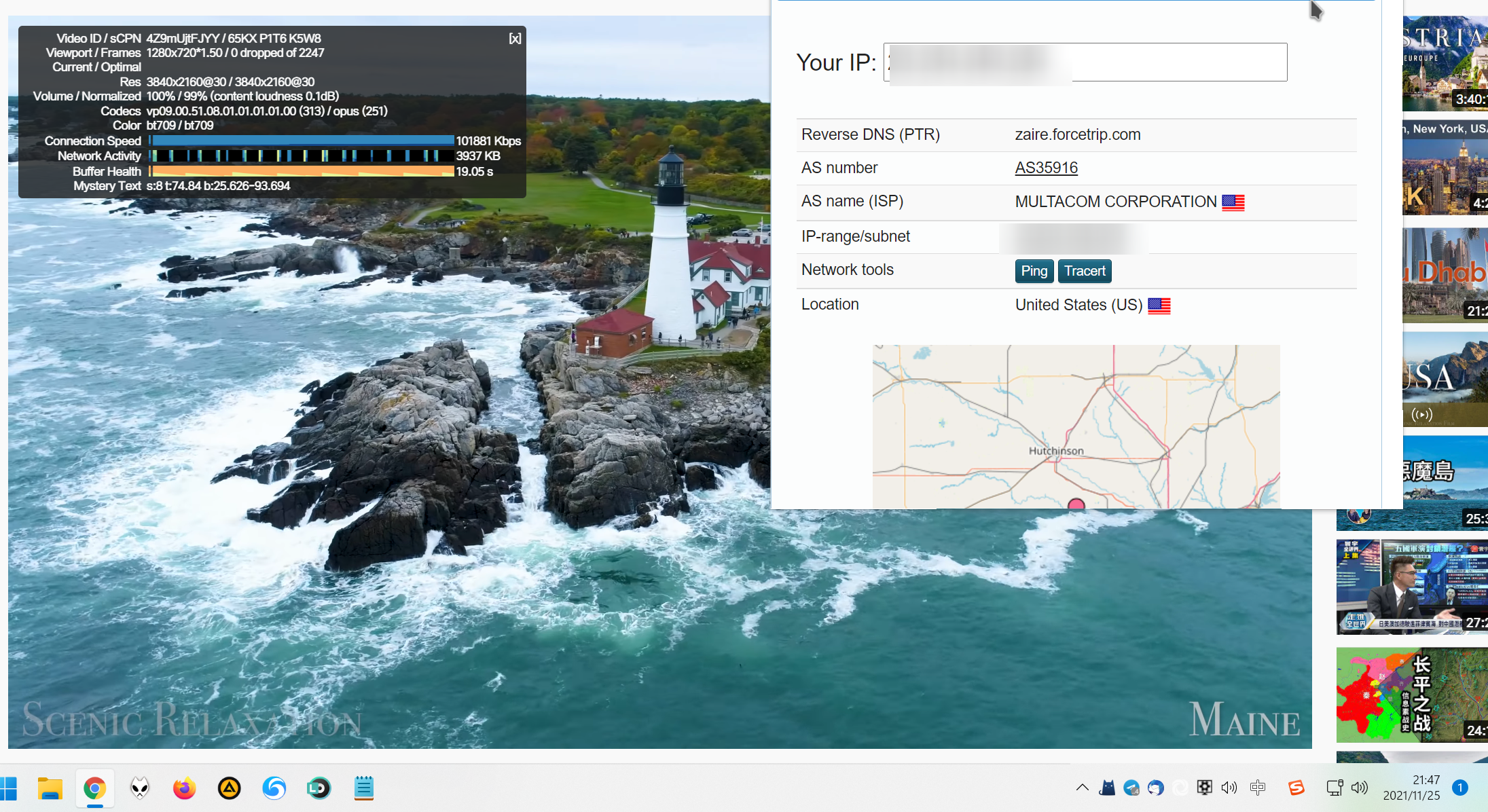Open the Dhabi video thumbnail

click(1445, 275)
